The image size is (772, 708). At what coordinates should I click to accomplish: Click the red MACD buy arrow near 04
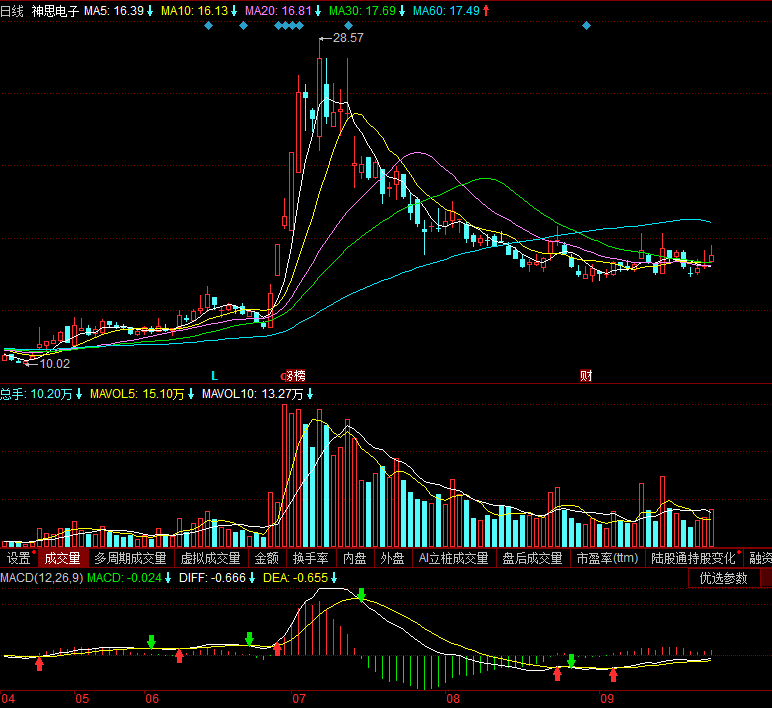pos(39,664)
